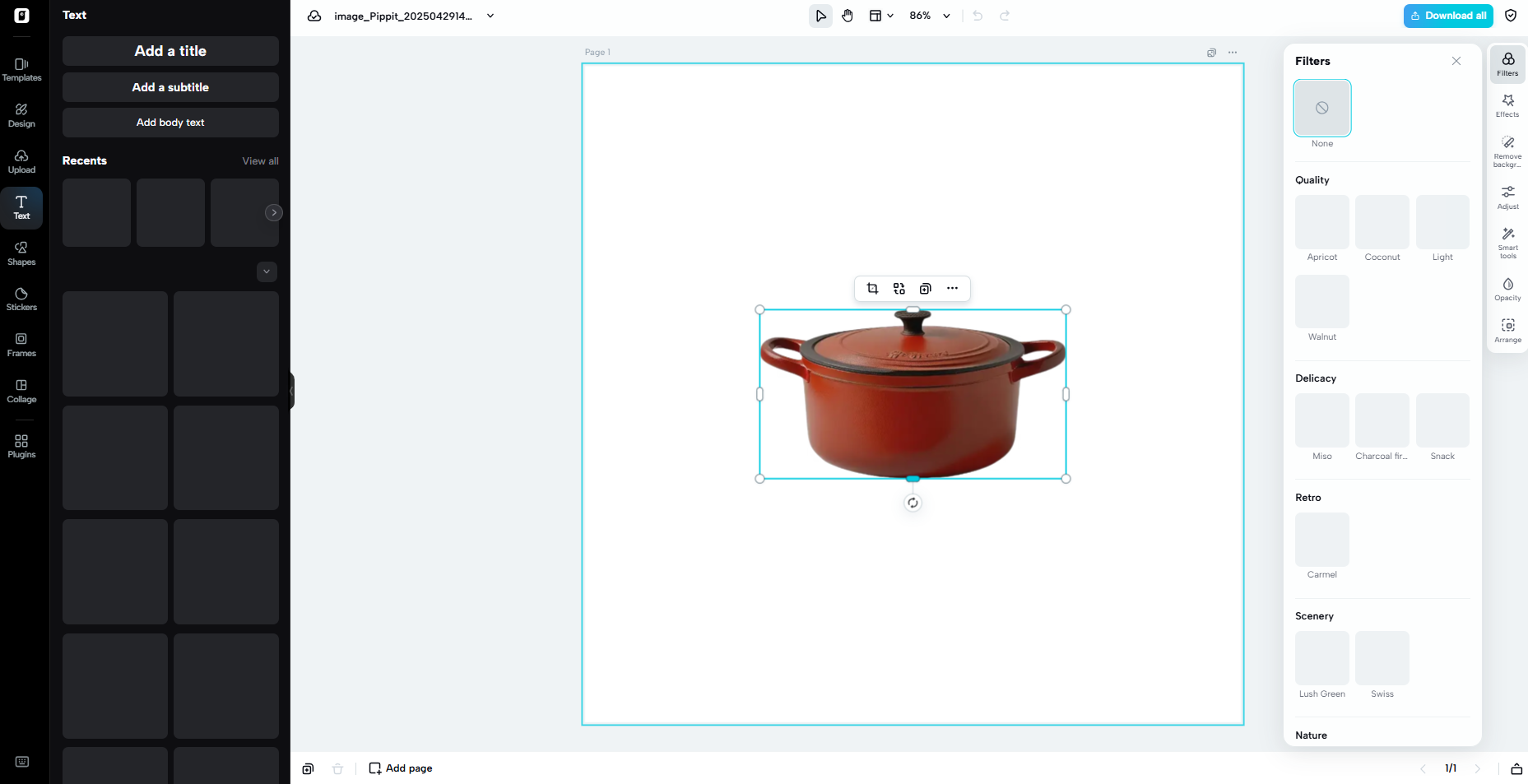Collapse the Recents section chevron

tap(266, 271)
